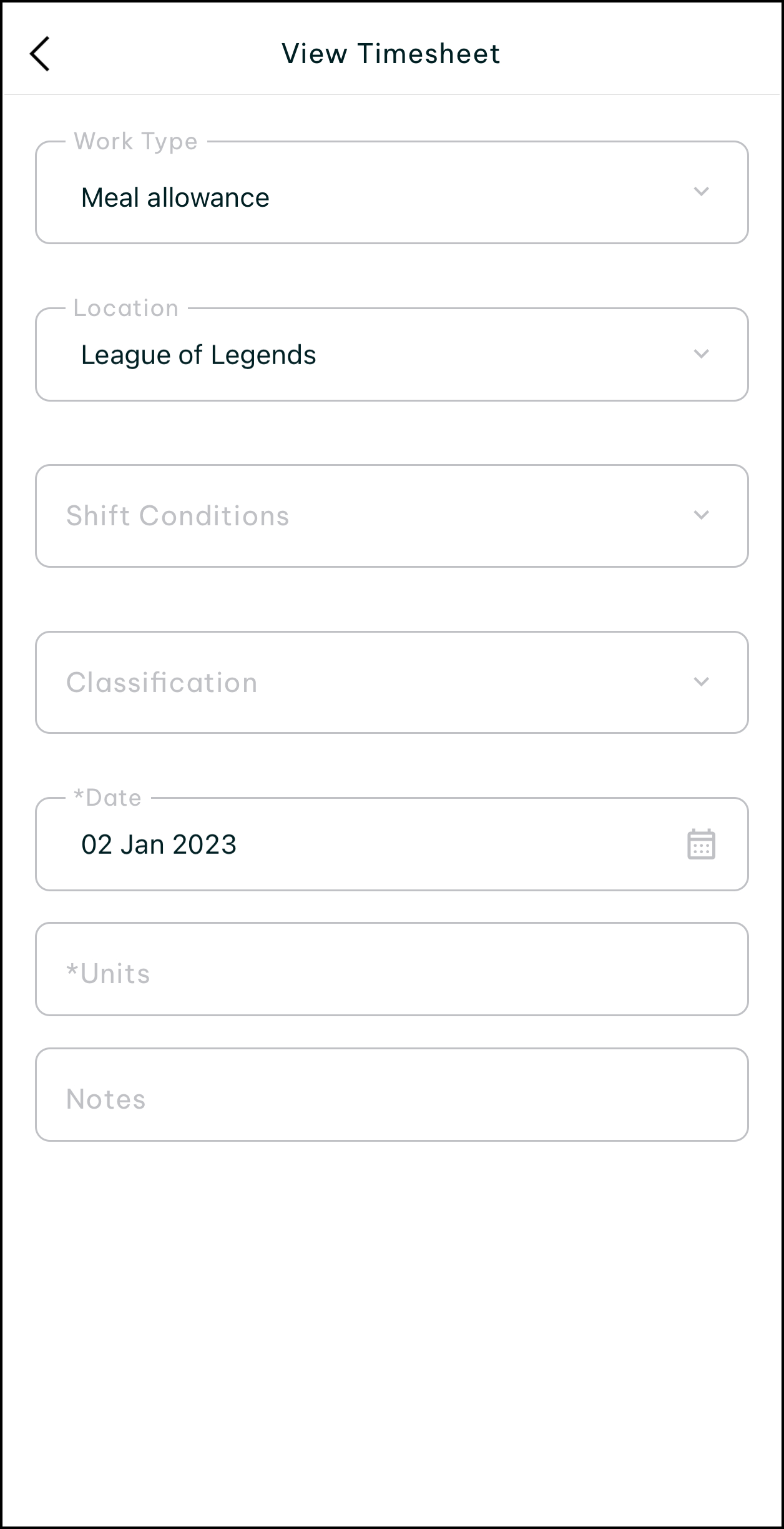
Task: Tap the gap between Classification and Date fields
Action: pos(391,765)
